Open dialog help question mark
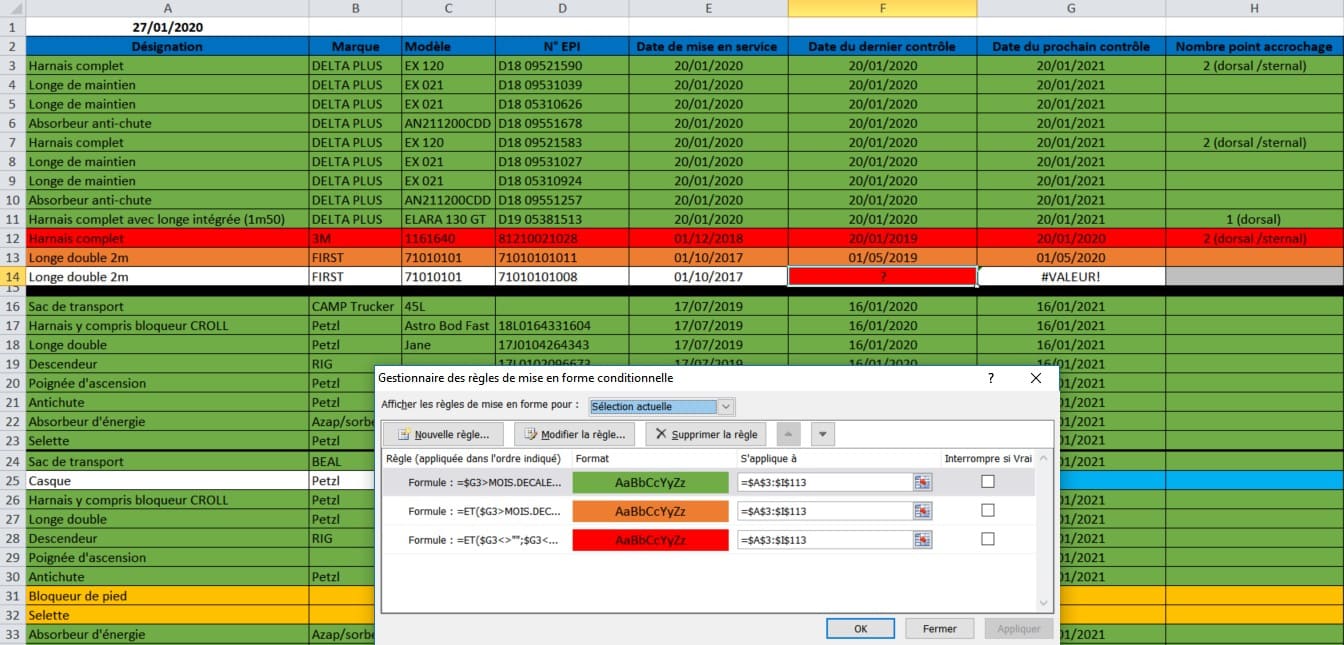The height and width of the screenshot is (645, 1344). tap(991, 379)
